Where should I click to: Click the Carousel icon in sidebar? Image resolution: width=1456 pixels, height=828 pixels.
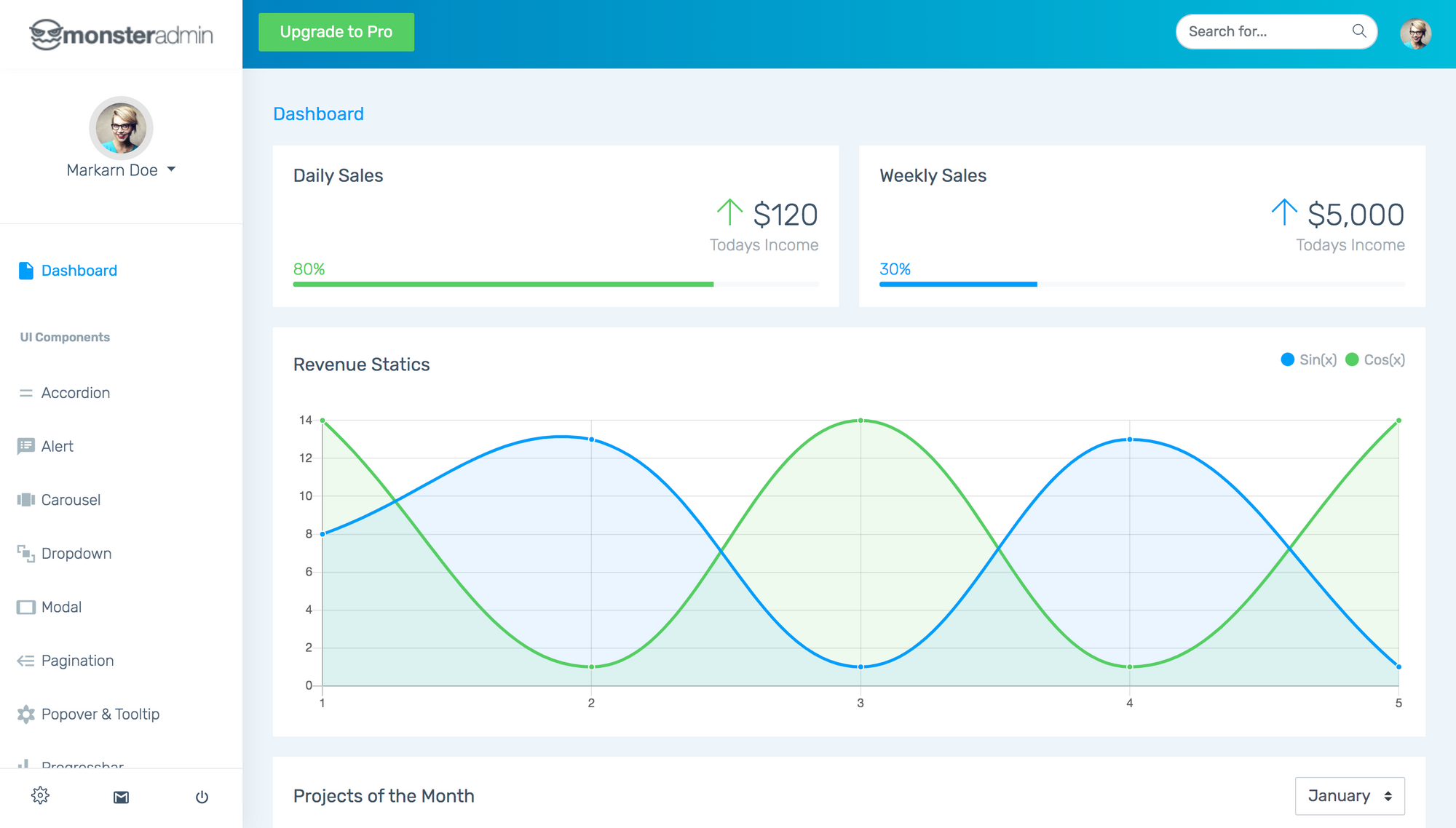pos(26,500)
